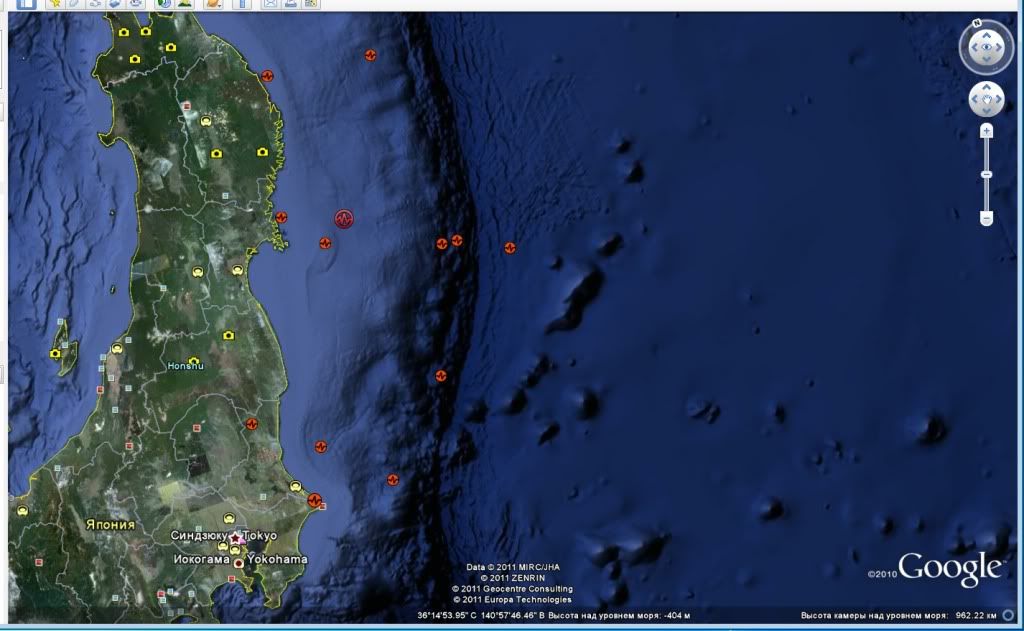Click the Tokyo capital star marker
1024x631 pixels.
236,537
